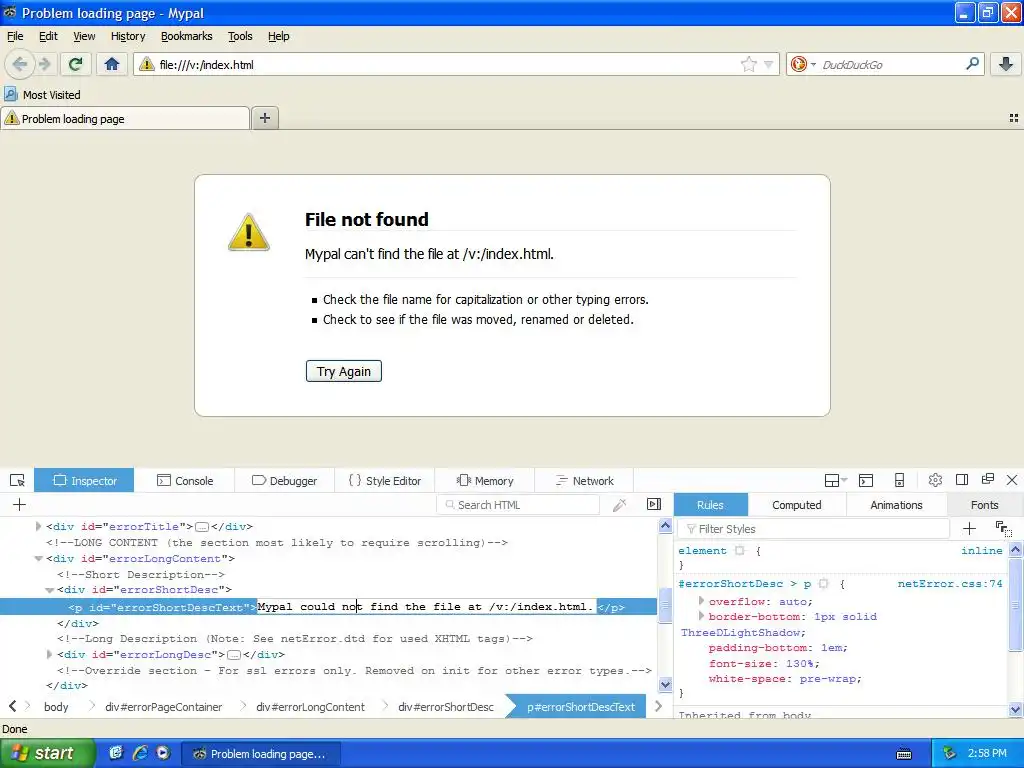Open the Memory panel
The image size is (1024, 768).
coord(485,481)
